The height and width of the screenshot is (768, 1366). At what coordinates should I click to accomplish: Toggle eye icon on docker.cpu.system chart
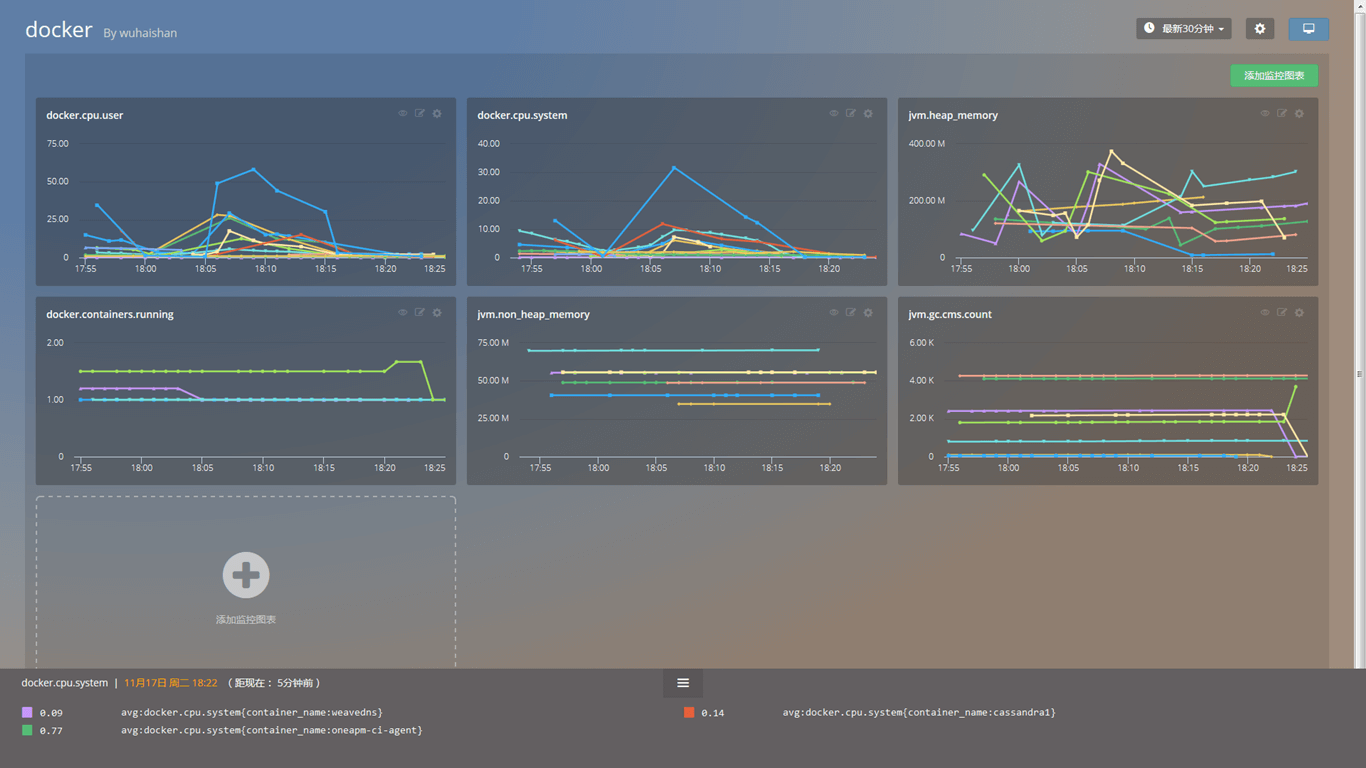pyautogui.click(x=834, y=114)
